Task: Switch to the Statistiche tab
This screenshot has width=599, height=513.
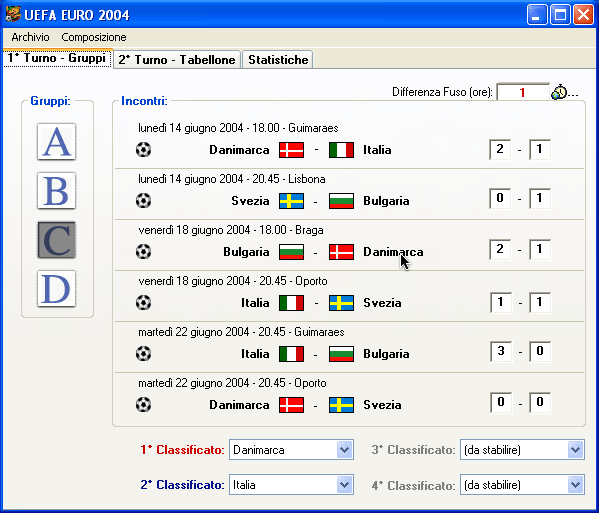Action: 278,60
